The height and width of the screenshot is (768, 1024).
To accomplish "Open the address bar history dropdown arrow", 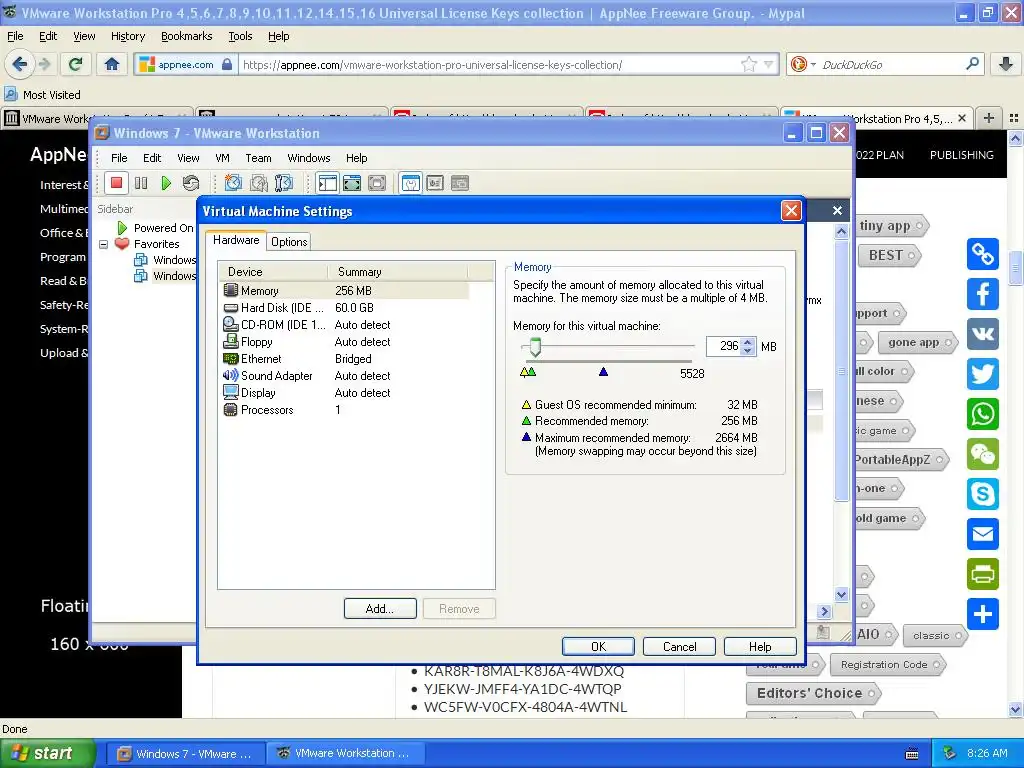I will (769, 65).
